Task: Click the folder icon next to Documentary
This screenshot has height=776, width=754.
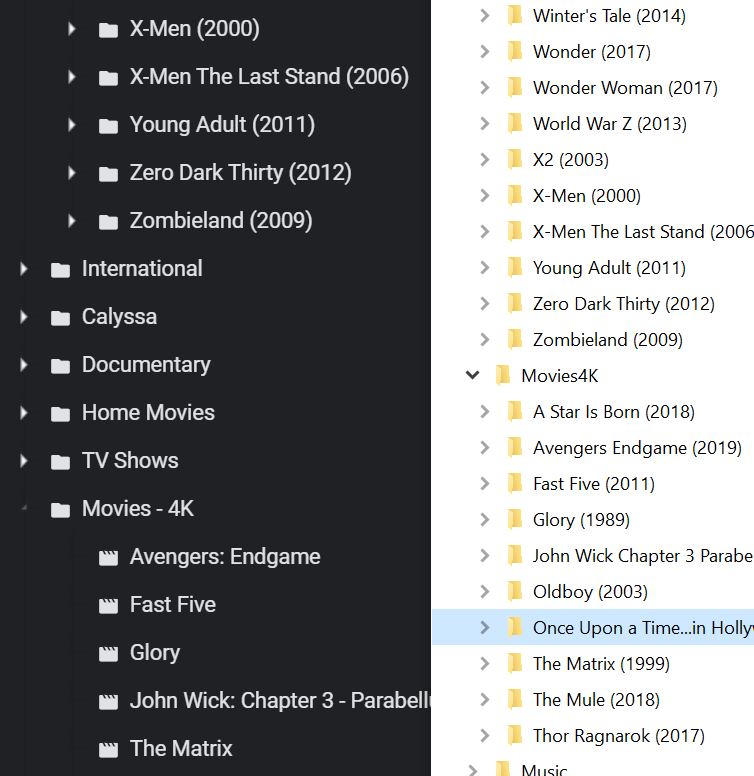Action: pos(61,366)
